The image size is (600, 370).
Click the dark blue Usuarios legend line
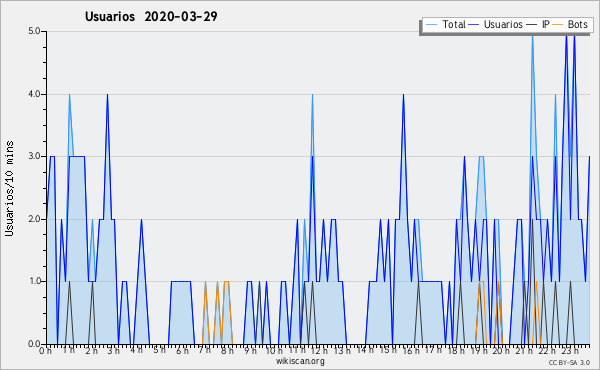(474, 25)
